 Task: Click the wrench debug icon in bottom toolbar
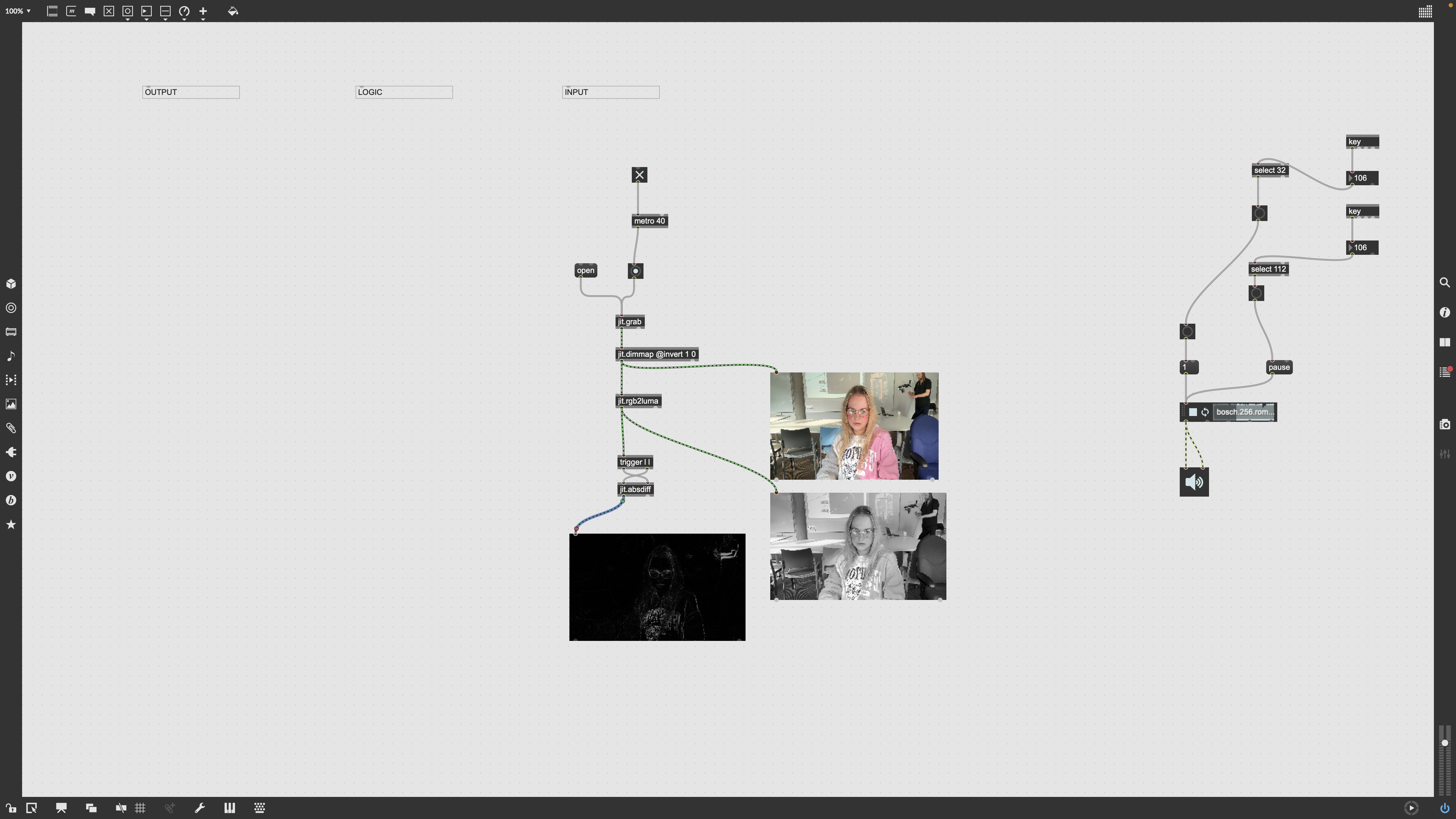click(200, 808)
